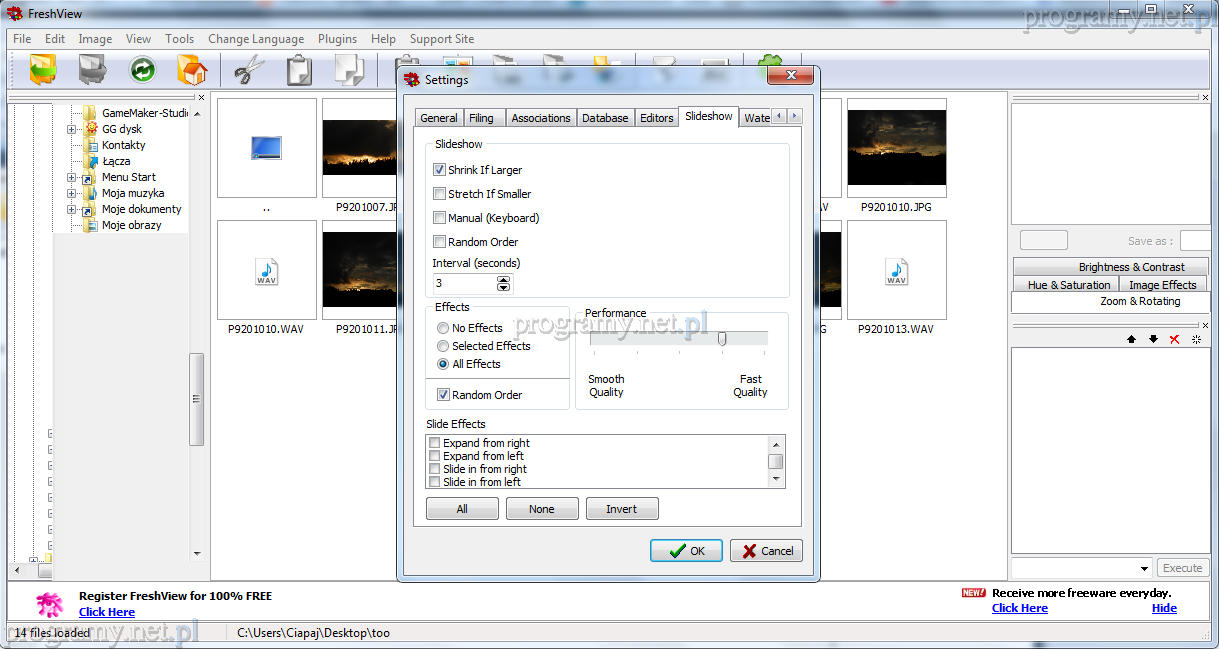Enable the Stretch If Smaller checkbox

[x=440, y=194]
